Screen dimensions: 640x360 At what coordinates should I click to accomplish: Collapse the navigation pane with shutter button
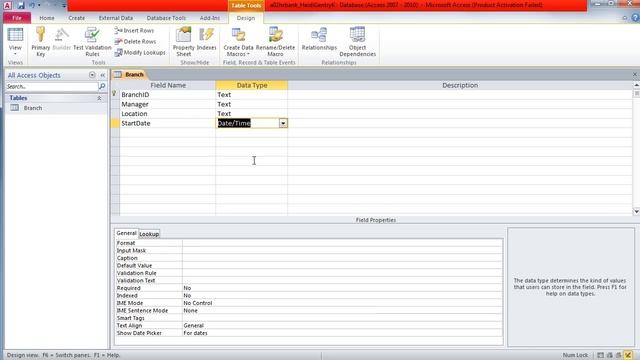coord(102,75)
